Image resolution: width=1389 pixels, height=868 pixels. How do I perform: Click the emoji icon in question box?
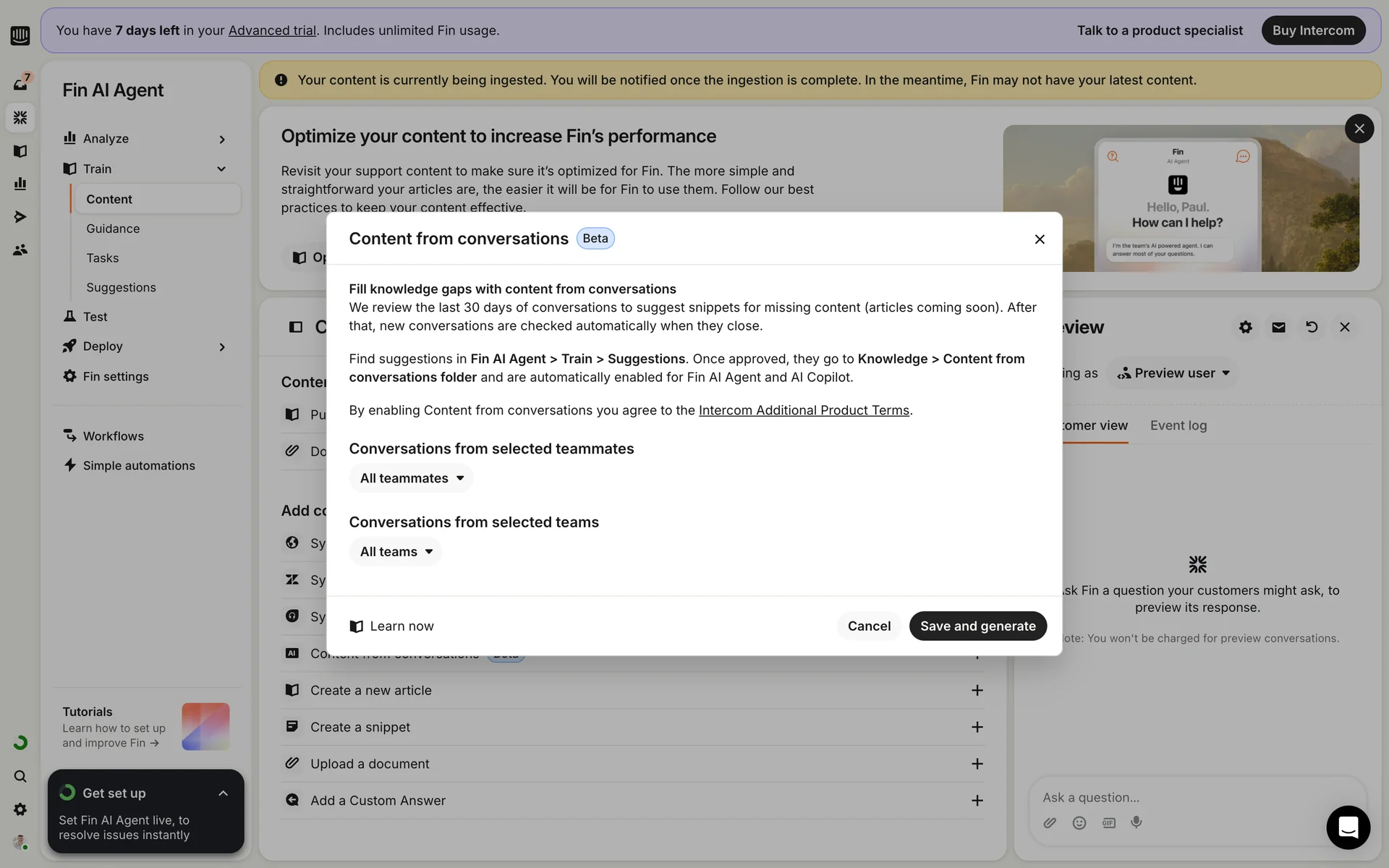[1079, 822]
